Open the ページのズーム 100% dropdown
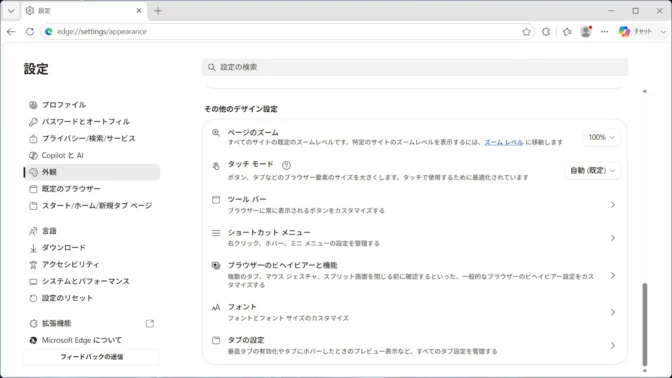672x378 pixels. 601,138
